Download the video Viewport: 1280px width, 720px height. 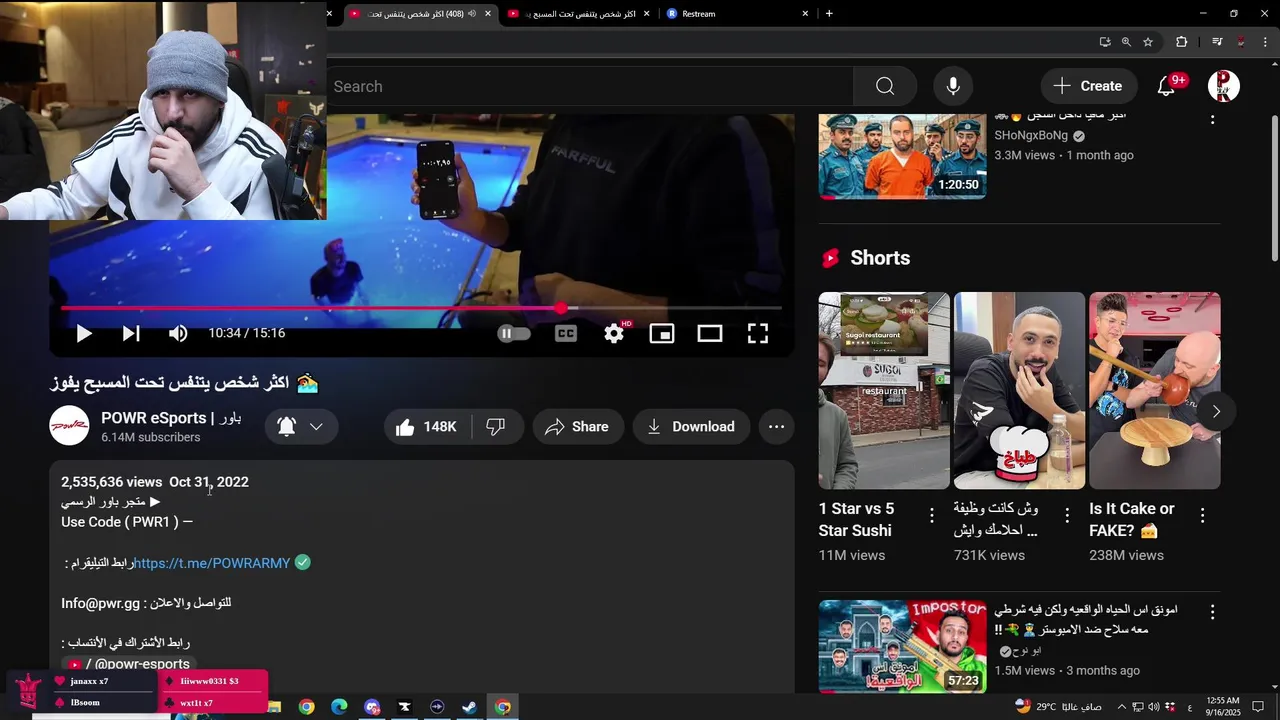[x=690, y=427]
